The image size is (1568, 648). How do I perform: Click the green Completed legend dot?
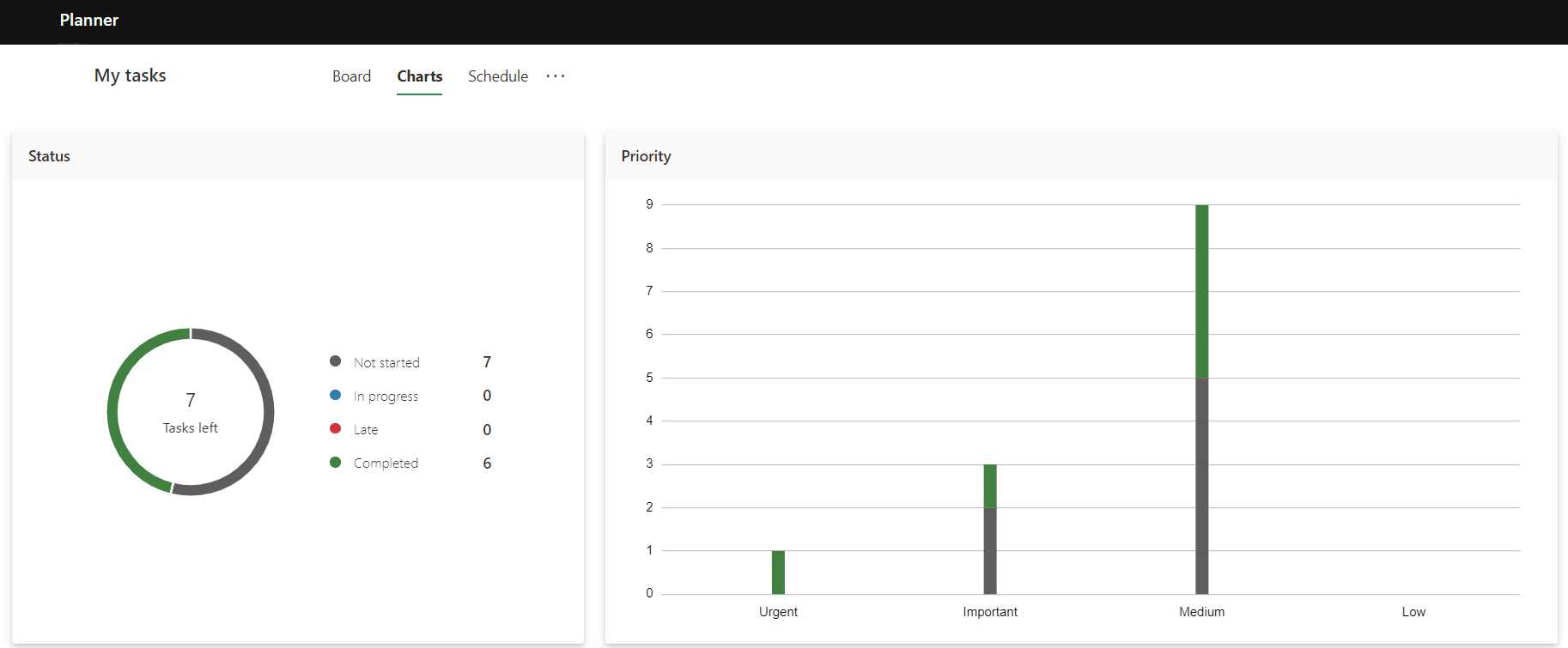click(336, 462)
